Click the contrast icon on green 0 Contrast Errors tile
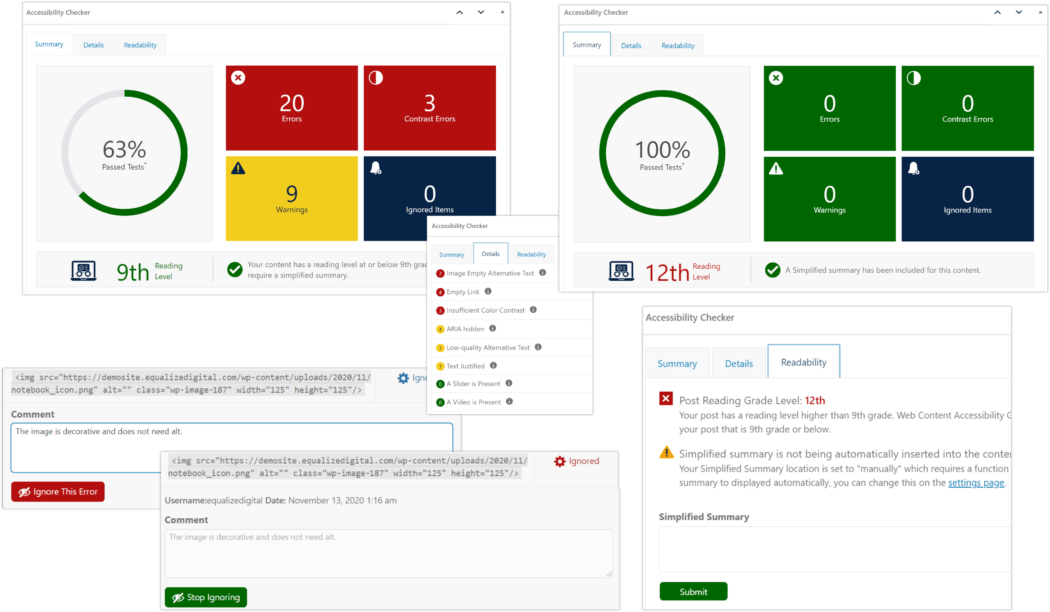Image resolution: width=1050 pixels, height=612 pixels. [913, 78]
